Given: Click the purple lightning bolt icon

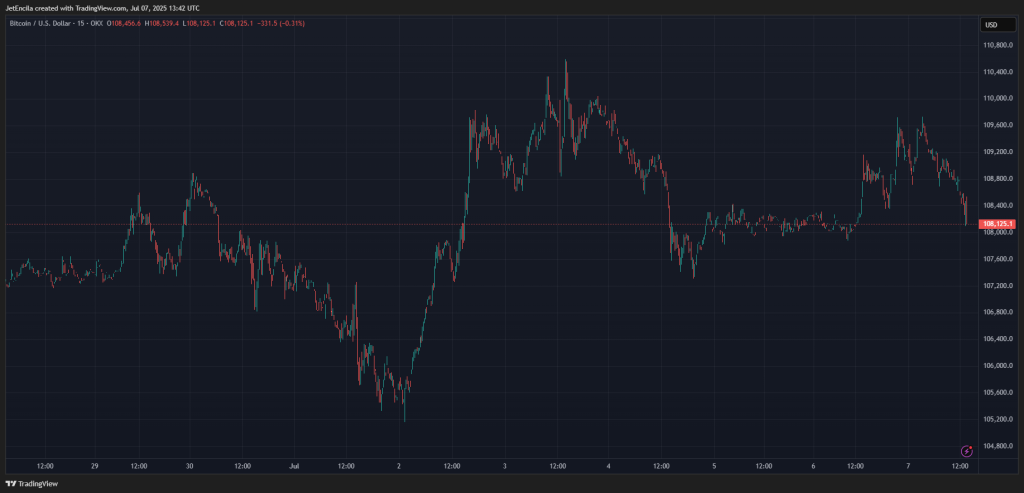Looking at the screenshot, I should (967, 452).
